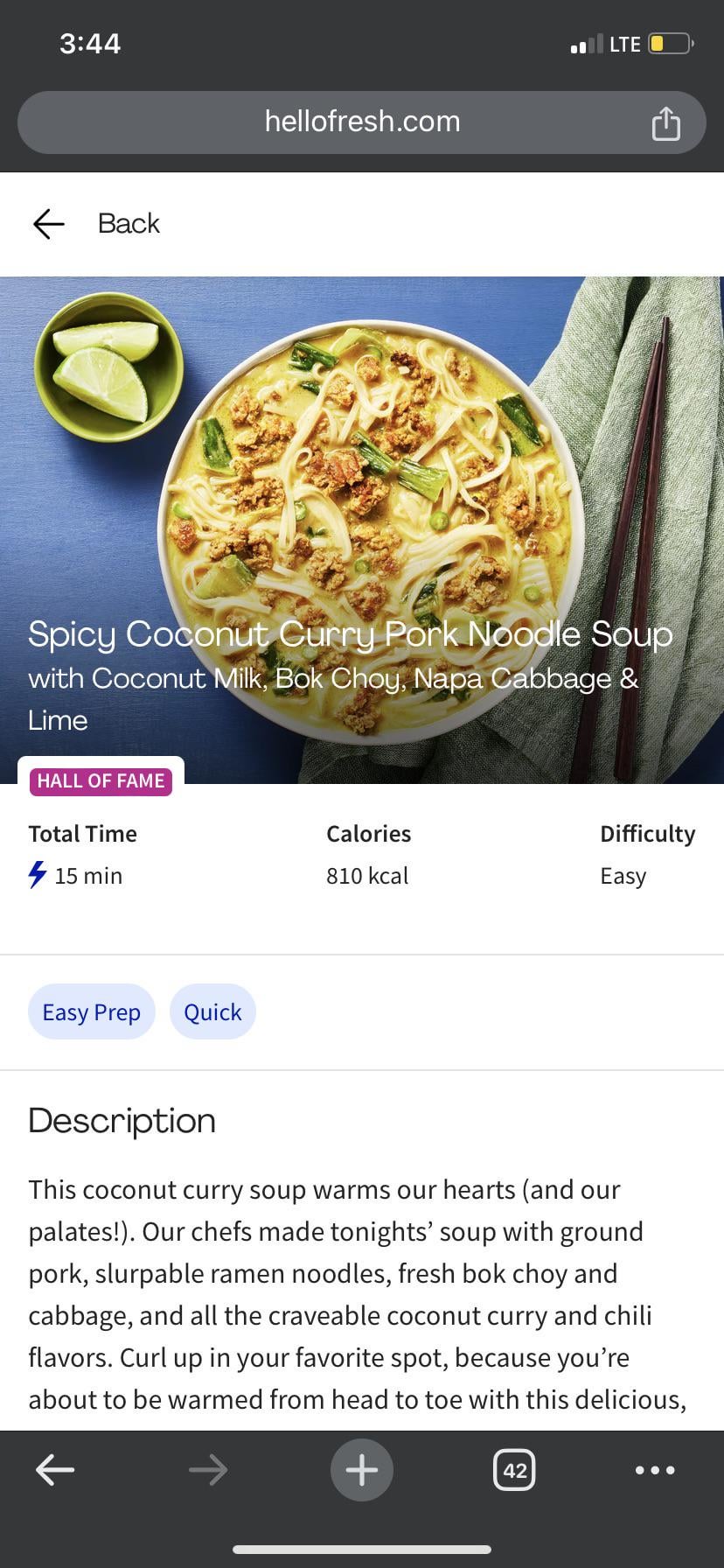Tap the home indicator bar at bottom

(x=362, y=1550)
